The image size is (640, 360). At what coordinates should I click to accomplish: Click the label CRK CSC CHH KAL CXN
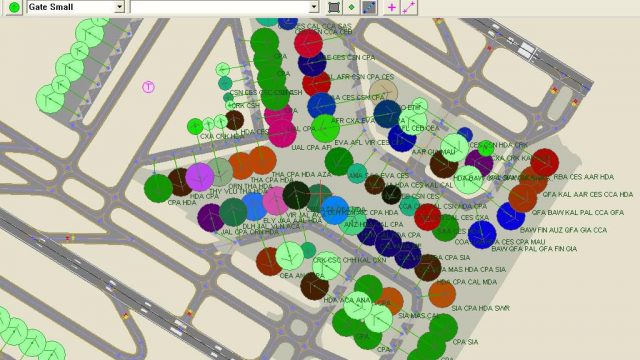point(349,260)
